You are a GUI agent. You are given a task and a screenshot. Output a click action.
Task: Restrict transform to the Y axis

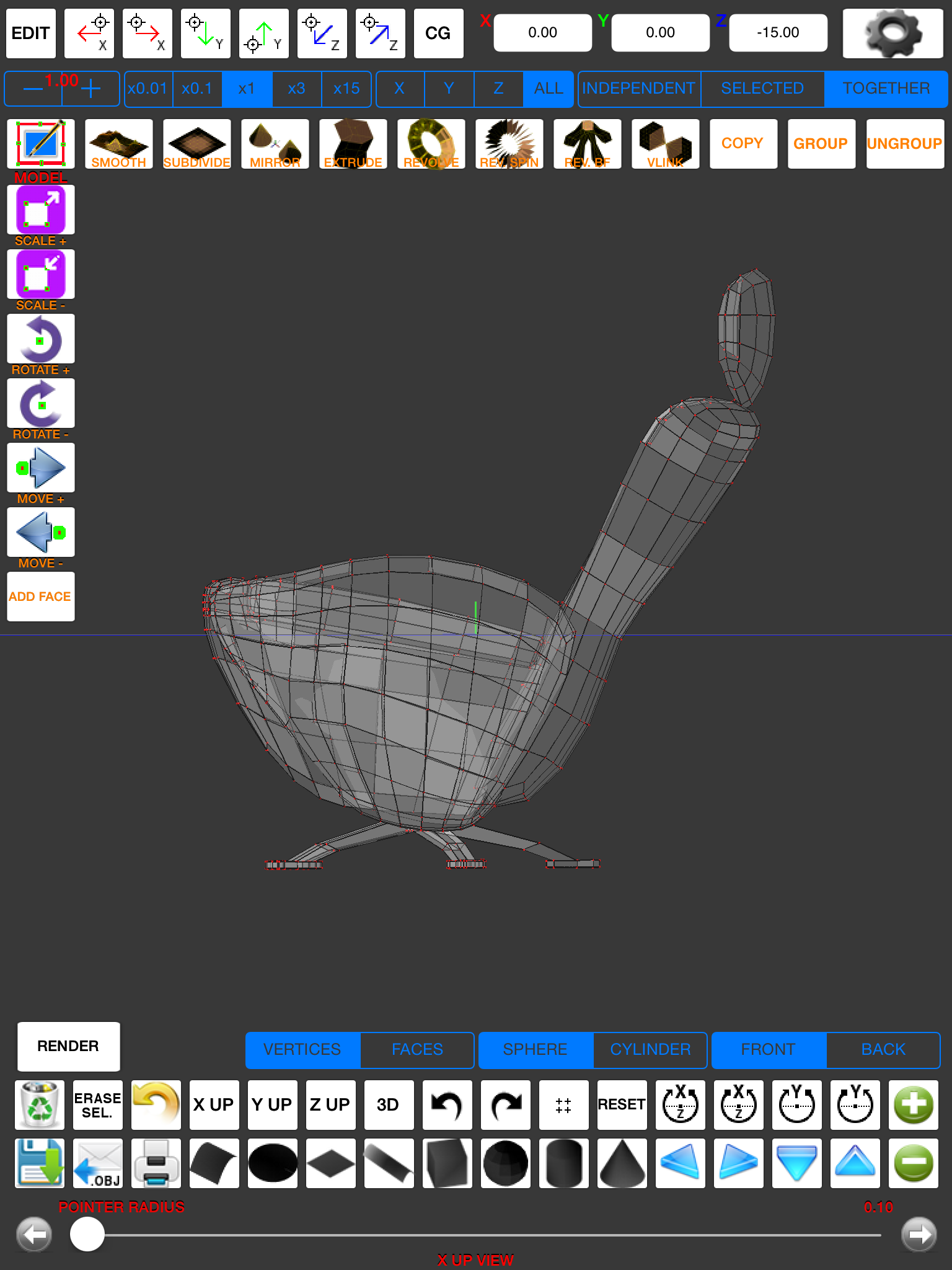pos(449,89)
